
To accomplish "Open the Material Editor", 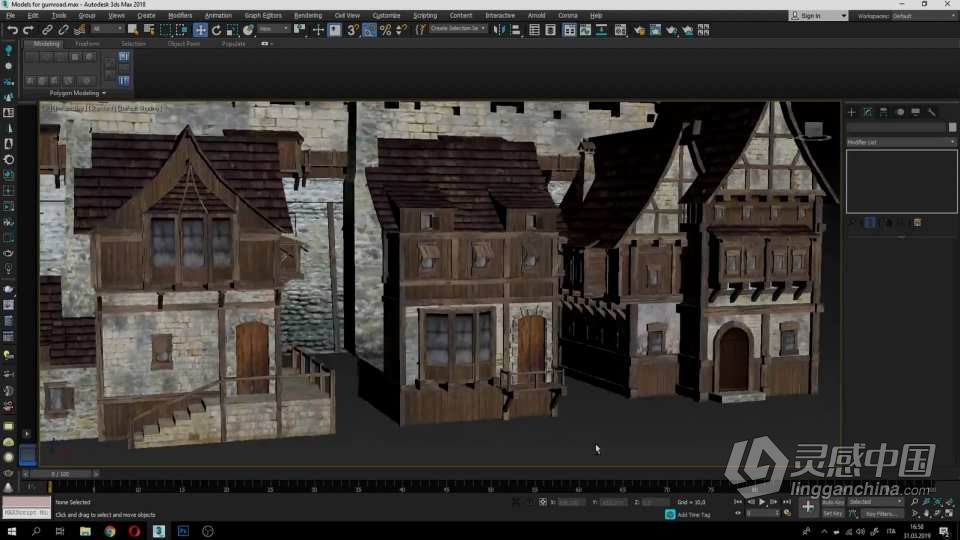I will coord(620,29).
